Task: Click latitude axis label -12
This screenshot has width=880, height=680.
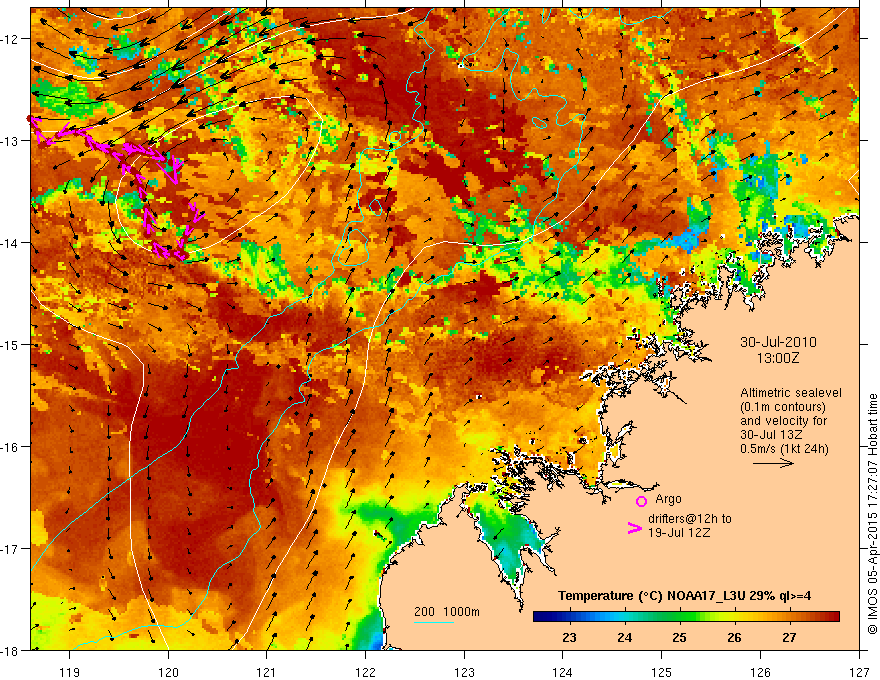Action: [x=11, y=39]
